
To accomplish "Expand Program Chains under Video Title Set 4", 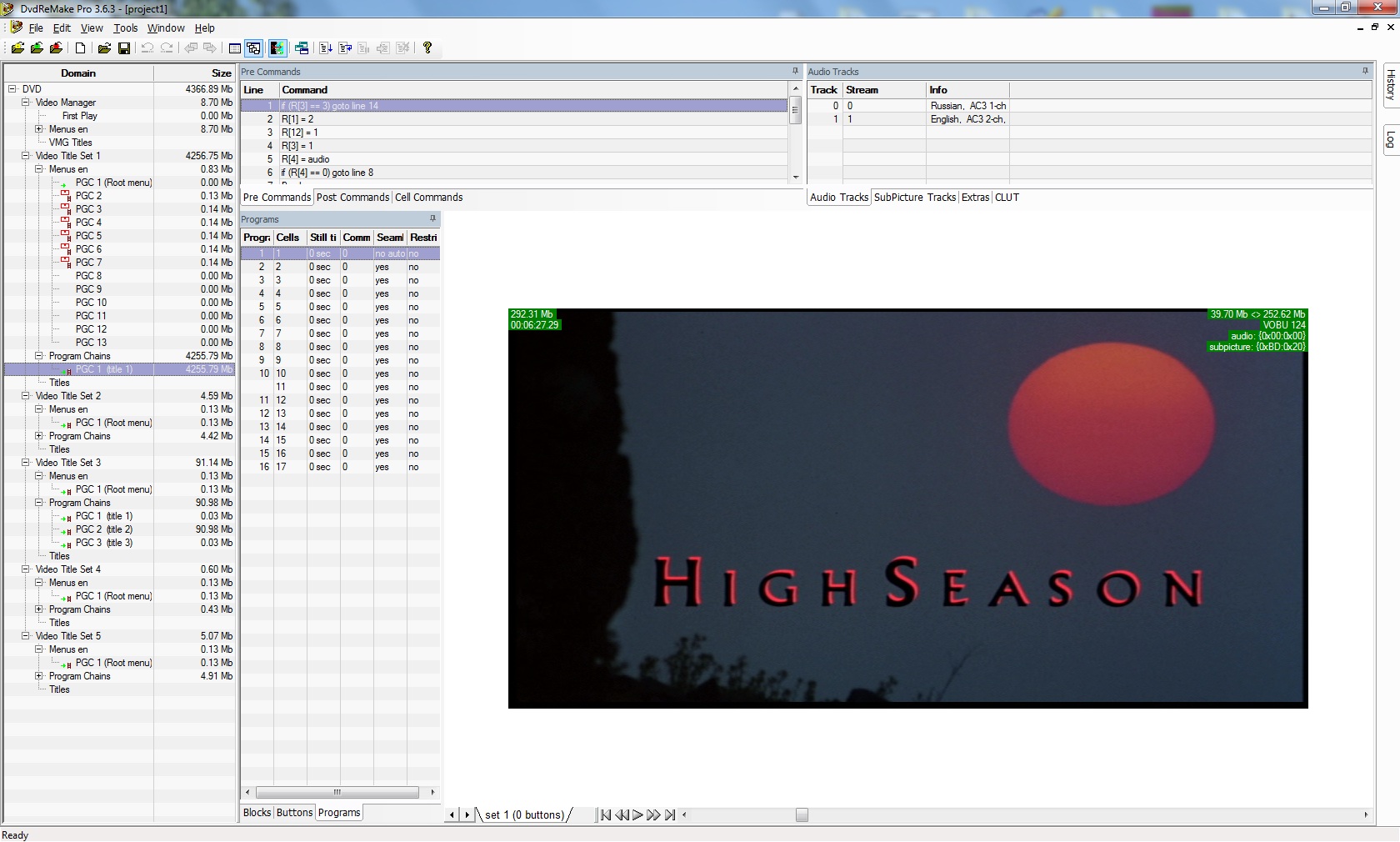I will [39, 609].
